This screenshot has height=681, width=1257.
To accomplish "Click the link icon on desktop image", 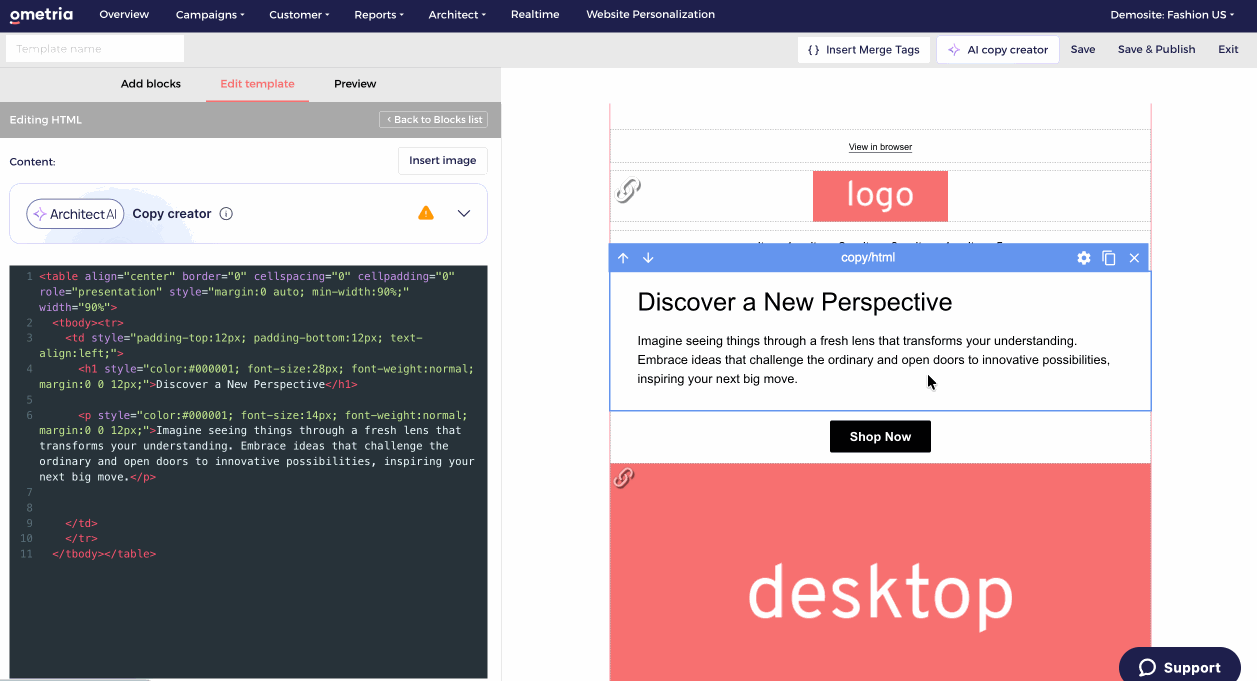I will (x=623, y=477).
